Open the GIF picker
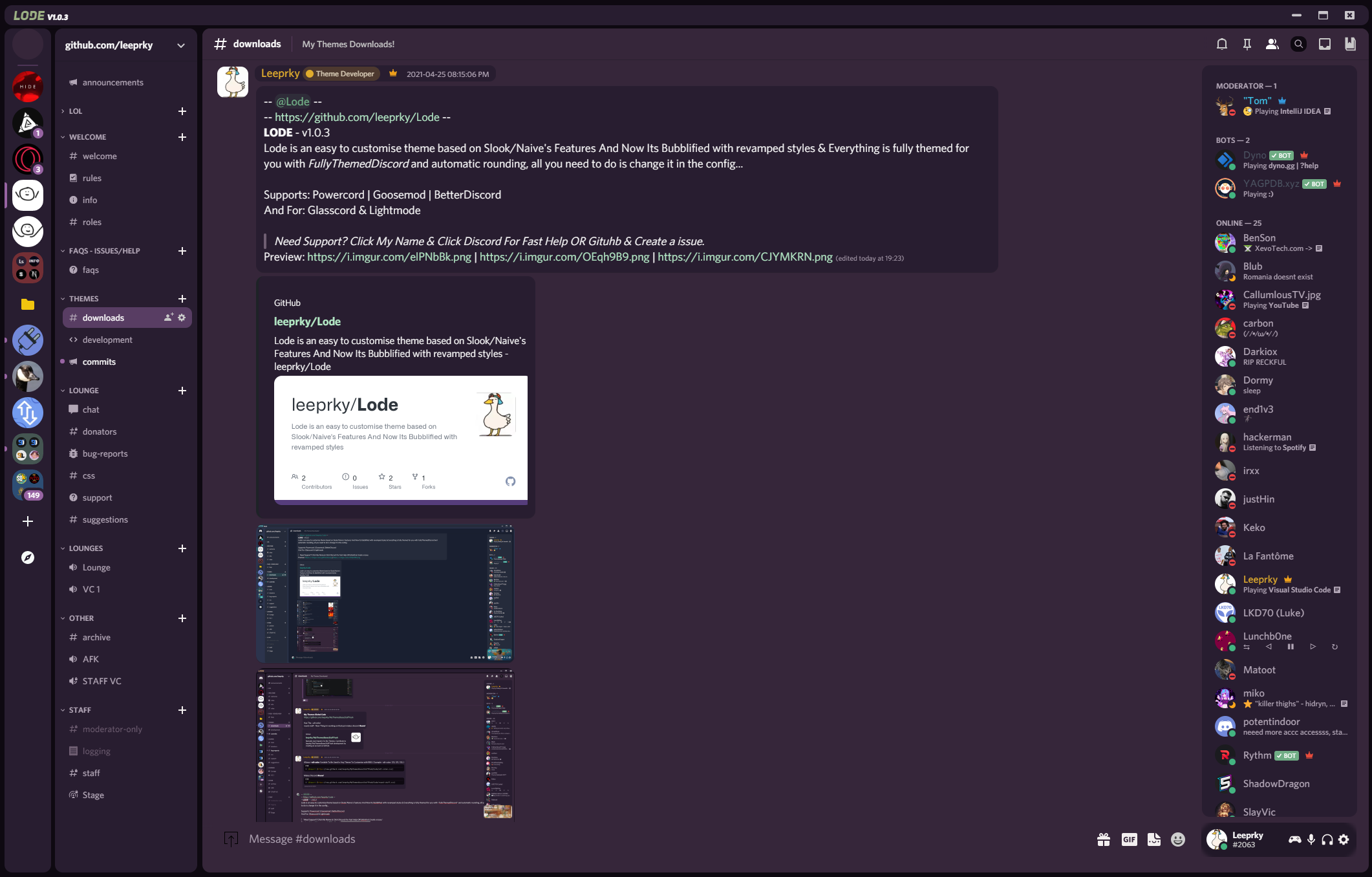Image resolution: width=1372 pixels, height=877 pixels. point(1129,839)
